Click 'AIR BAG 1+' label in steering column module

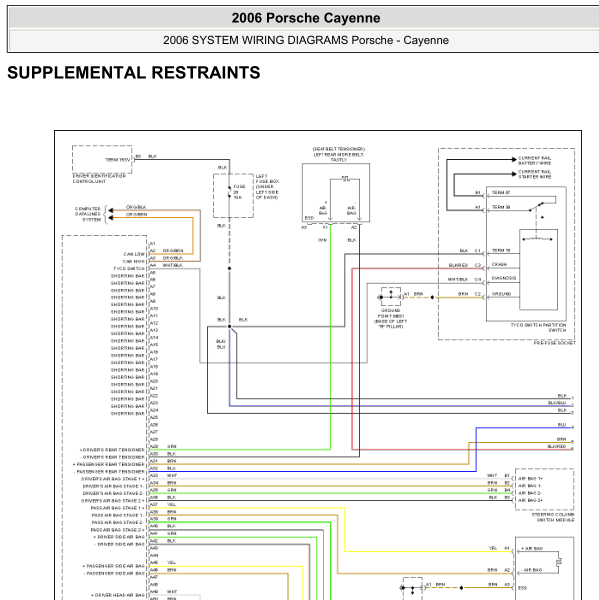530,479
